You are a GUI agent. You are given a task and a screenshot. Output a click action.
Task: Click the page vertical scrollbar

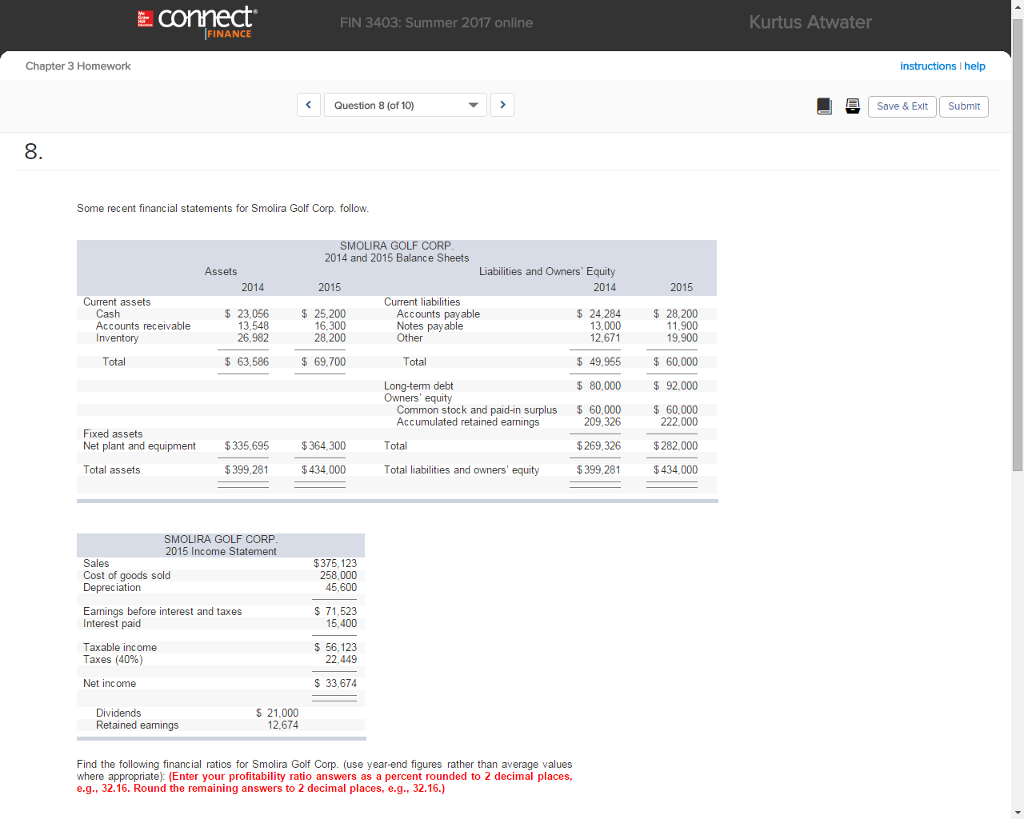coord(1017,245)
